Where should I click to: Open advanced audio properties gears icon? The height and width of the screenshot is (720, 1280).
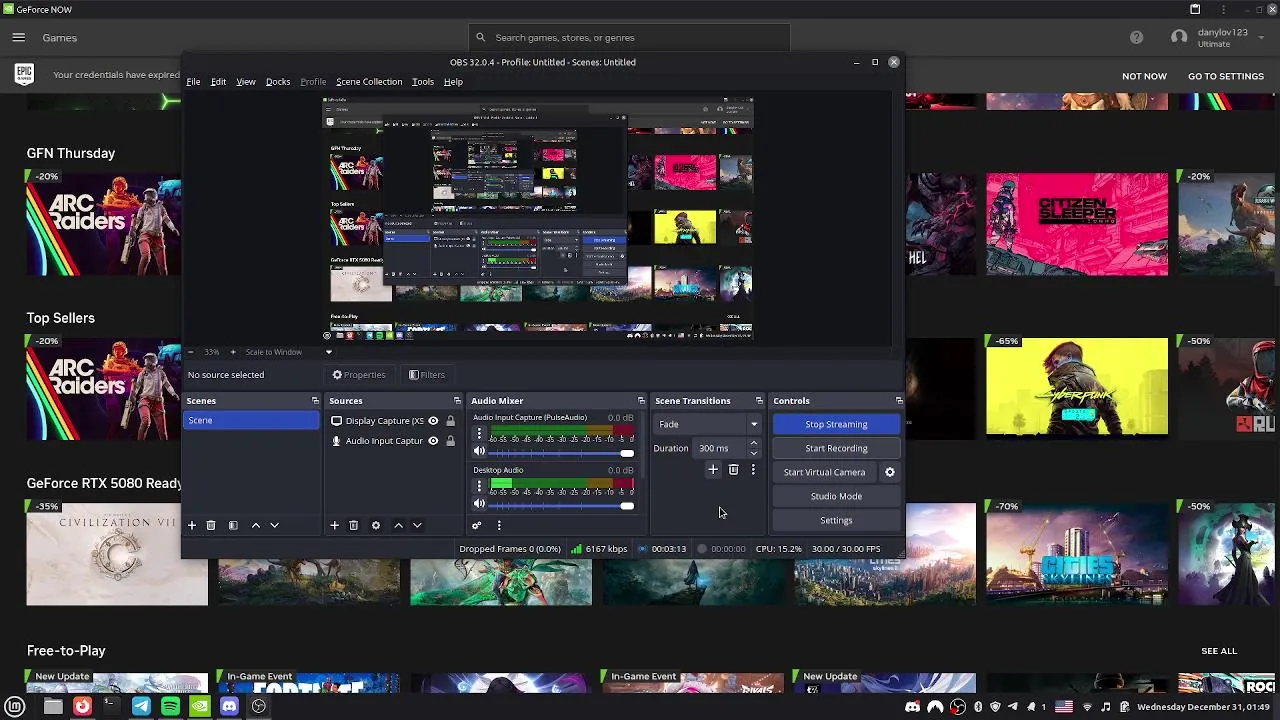click(477, 525)
